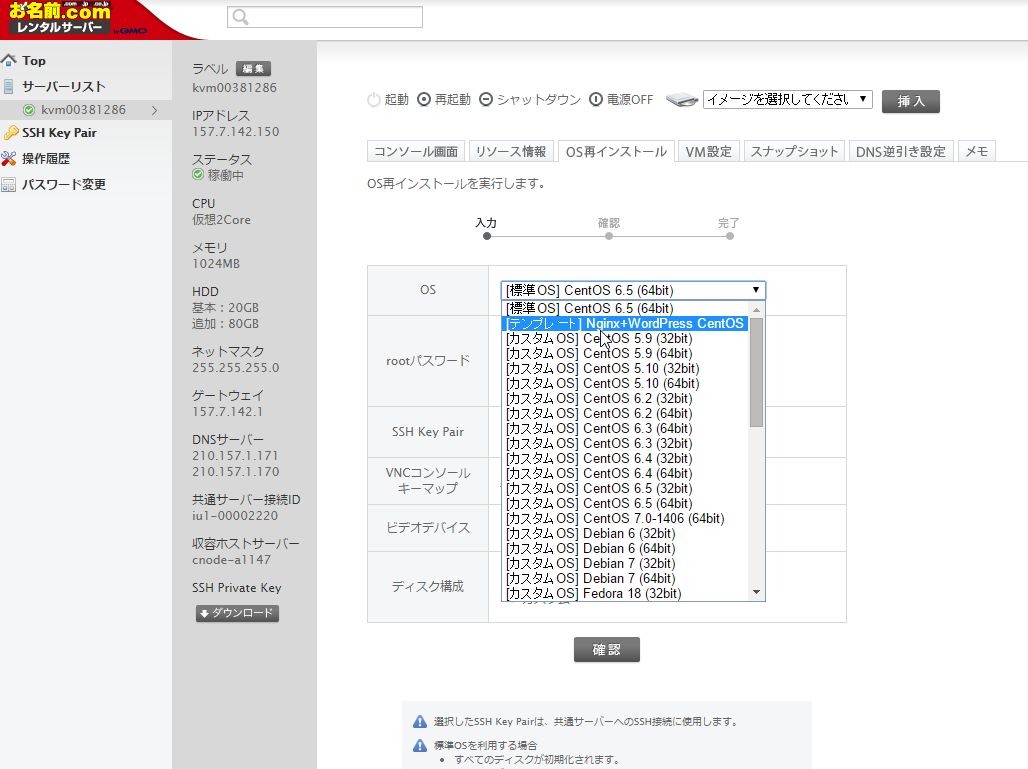Click the IP address 157.7.142.150
The width and height of the screenshot is (1028, 769).
pyautogui.click(x=235, y=132)
